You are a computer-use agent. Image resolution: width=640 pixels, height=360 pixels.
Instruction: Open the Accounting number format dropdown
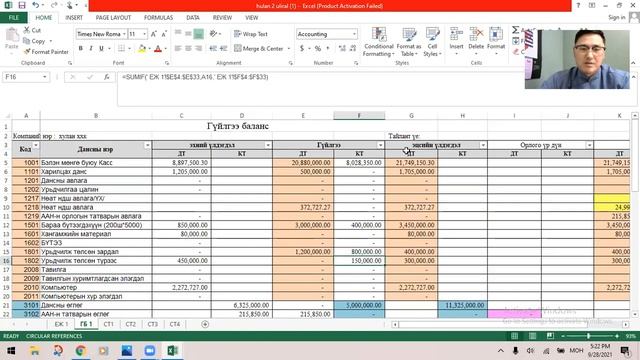(x=354, y=34)
